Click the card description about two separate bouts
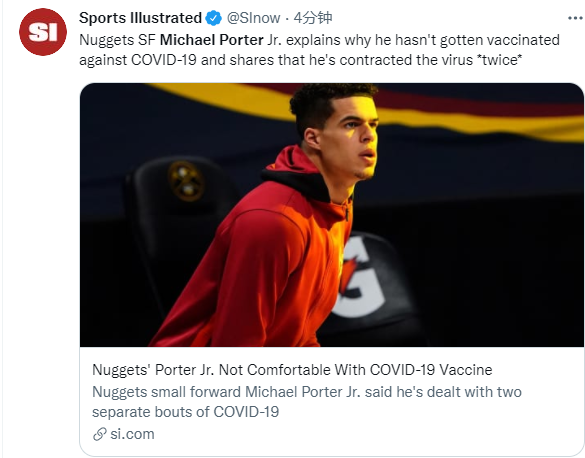Viewport: 585px width, 458px height. (307, 402)
